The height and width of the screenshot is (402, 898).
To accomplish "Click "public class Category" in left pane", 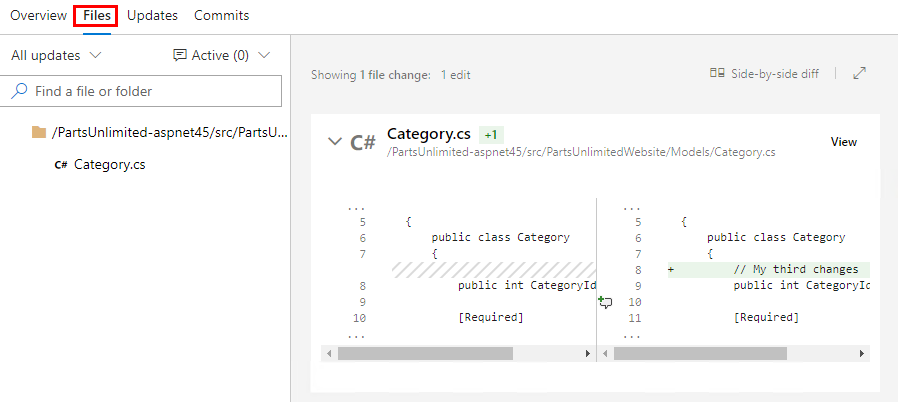I will point(501,237).
